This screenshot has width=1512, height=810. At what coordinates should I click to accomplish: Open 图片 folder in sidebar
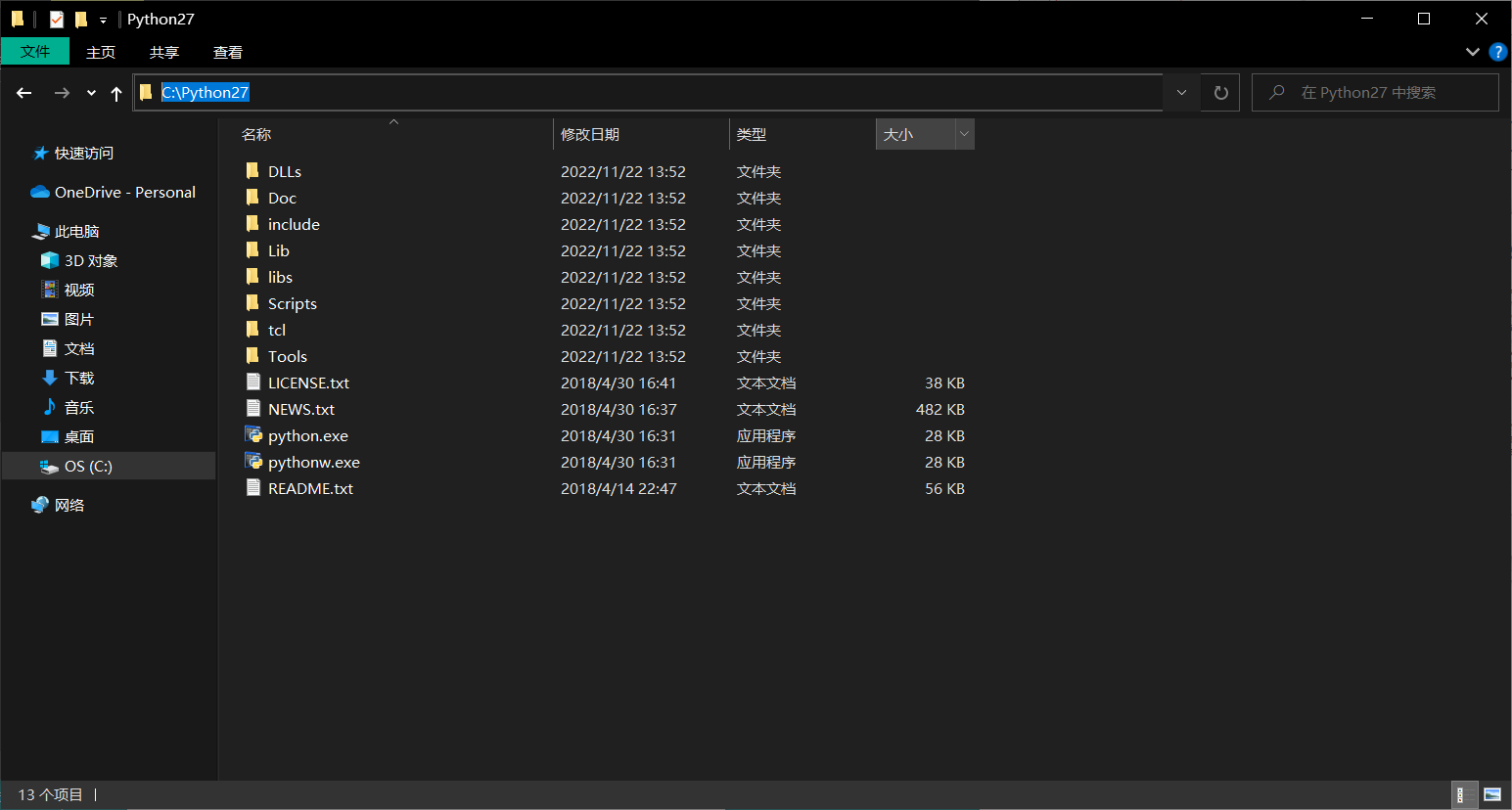(x=78, y=319)
